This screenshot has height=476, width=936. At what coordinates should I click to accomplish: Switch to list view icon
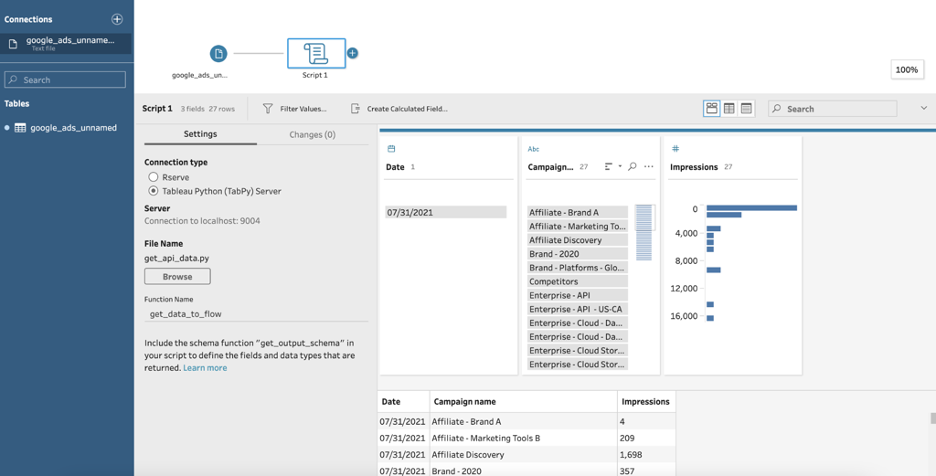coord(746,108)
